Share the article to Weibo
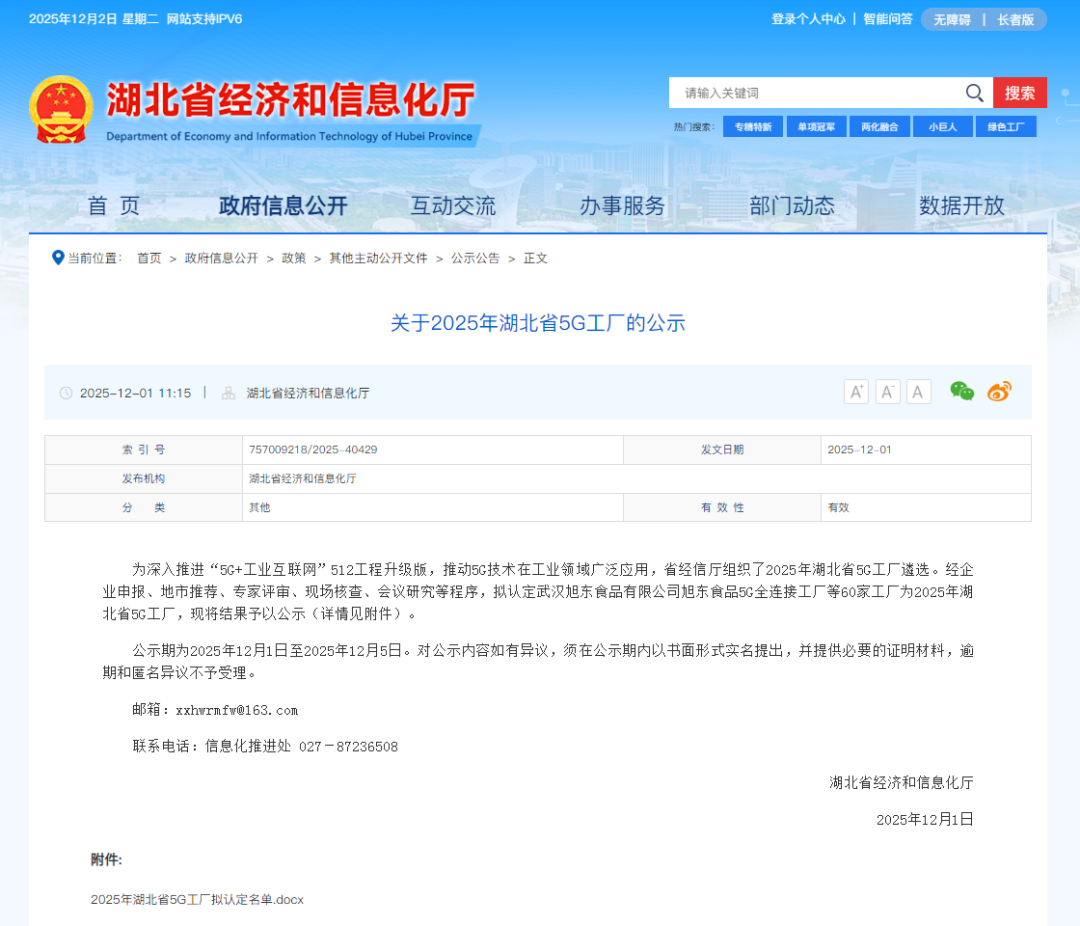Image resolution: width=1080 pixels, height=926 pixels. [999, 392]
